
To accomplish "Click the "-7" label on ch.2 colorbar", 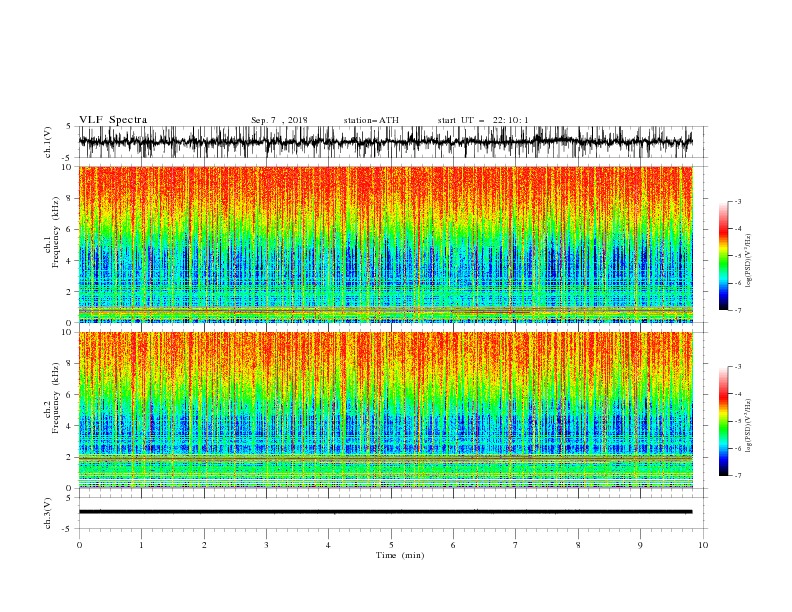I will point(738,476).
